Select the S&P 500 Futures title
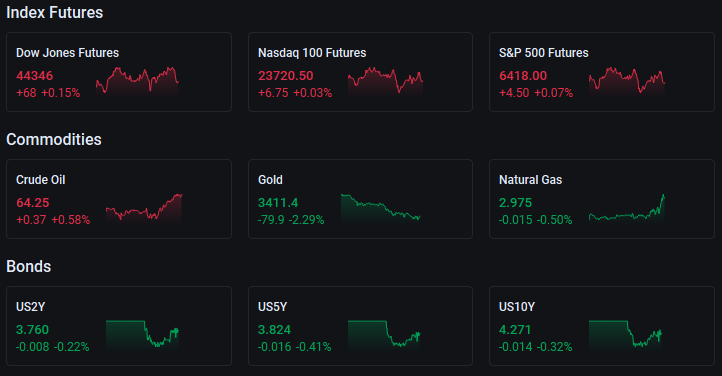Viewport: 722px width, 376px height. pos(543,53)
